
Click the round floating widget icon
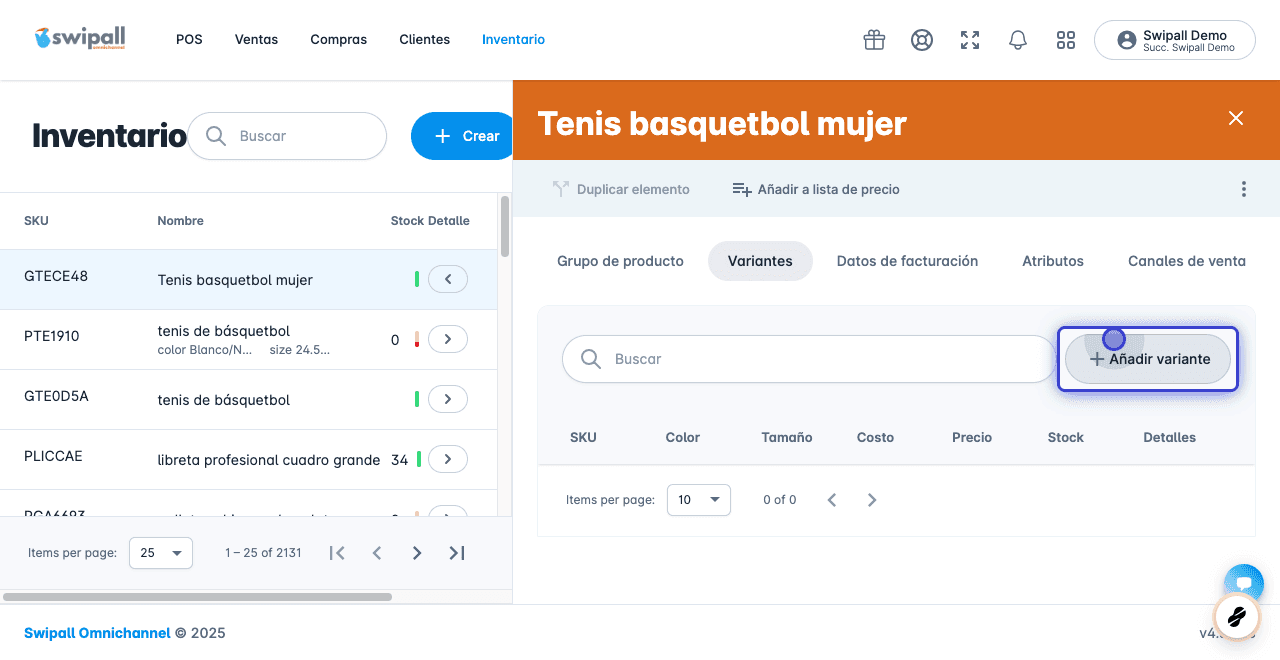tap(1236, 617)
